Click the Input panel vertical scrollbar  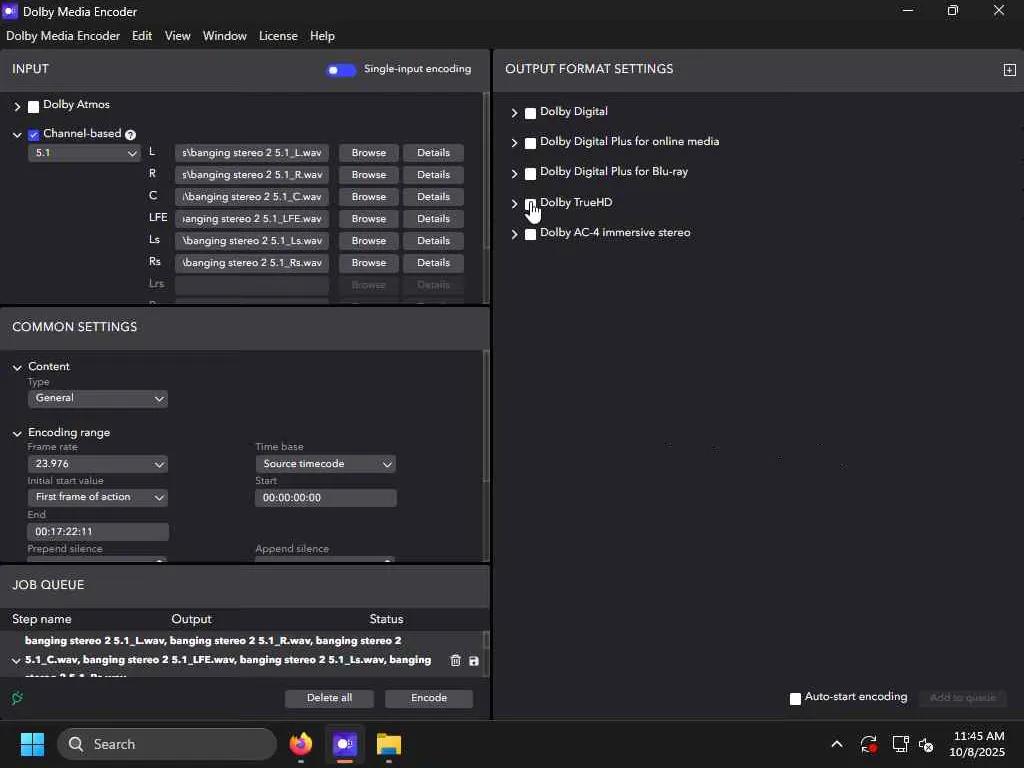(x=485, y=171)
